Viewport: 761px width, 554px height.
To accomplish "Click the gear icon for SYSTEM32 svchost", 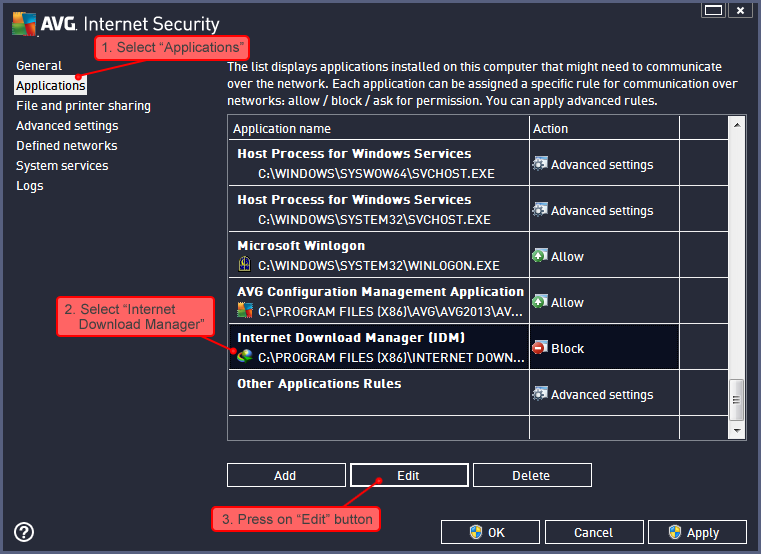I will 540,210.
